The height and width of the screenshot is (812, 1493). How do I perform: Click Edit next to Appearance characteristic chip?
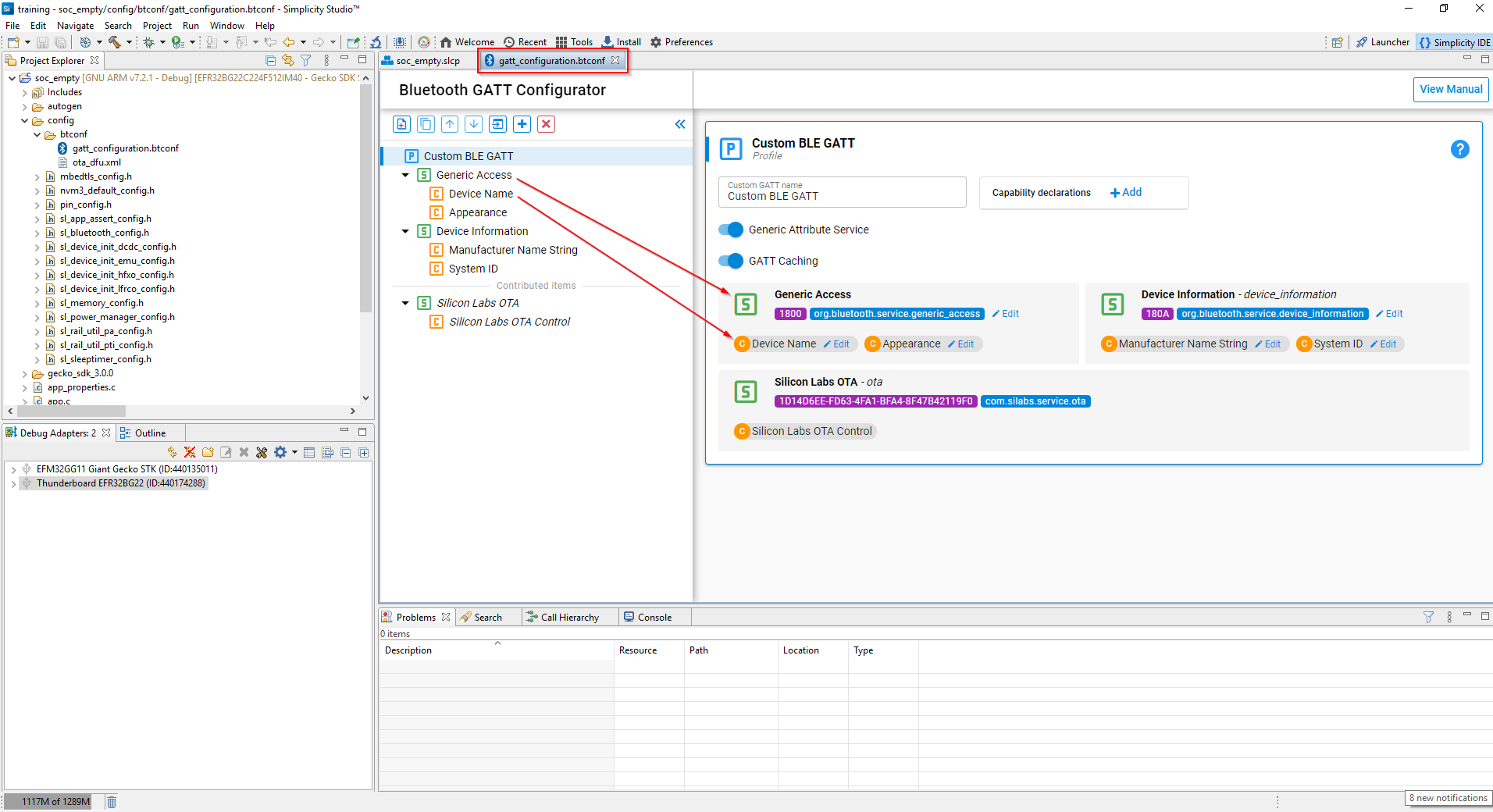(961, 344)
